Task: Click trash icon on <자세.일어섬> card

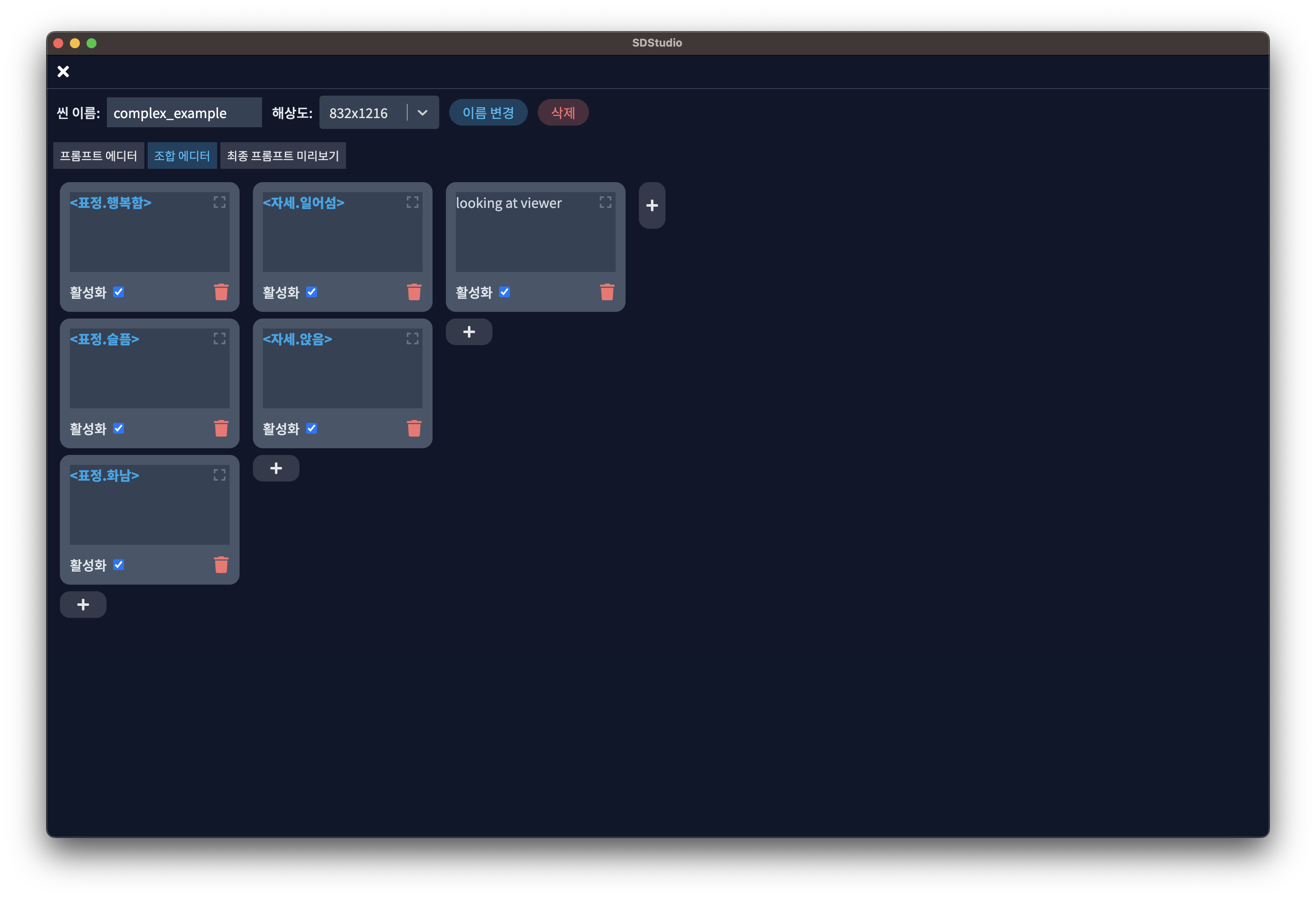Action: tap(414, 291)
